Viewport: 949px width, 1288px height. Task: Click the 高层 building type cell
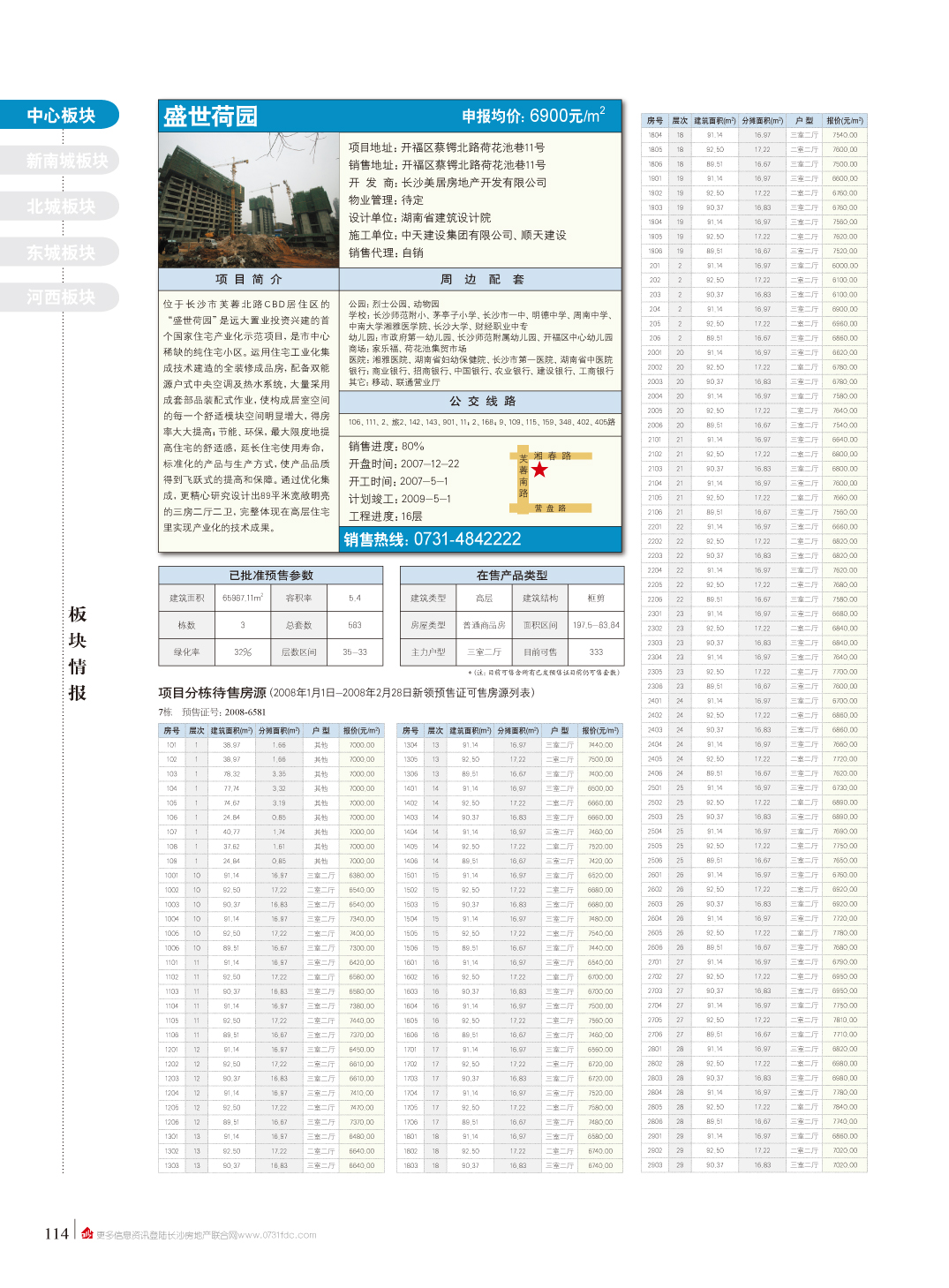[484, 598]
